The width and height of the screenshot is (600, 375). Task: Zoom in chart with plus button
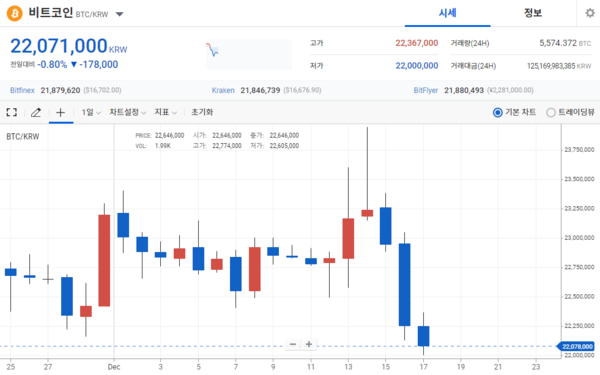tap(309, 344)
